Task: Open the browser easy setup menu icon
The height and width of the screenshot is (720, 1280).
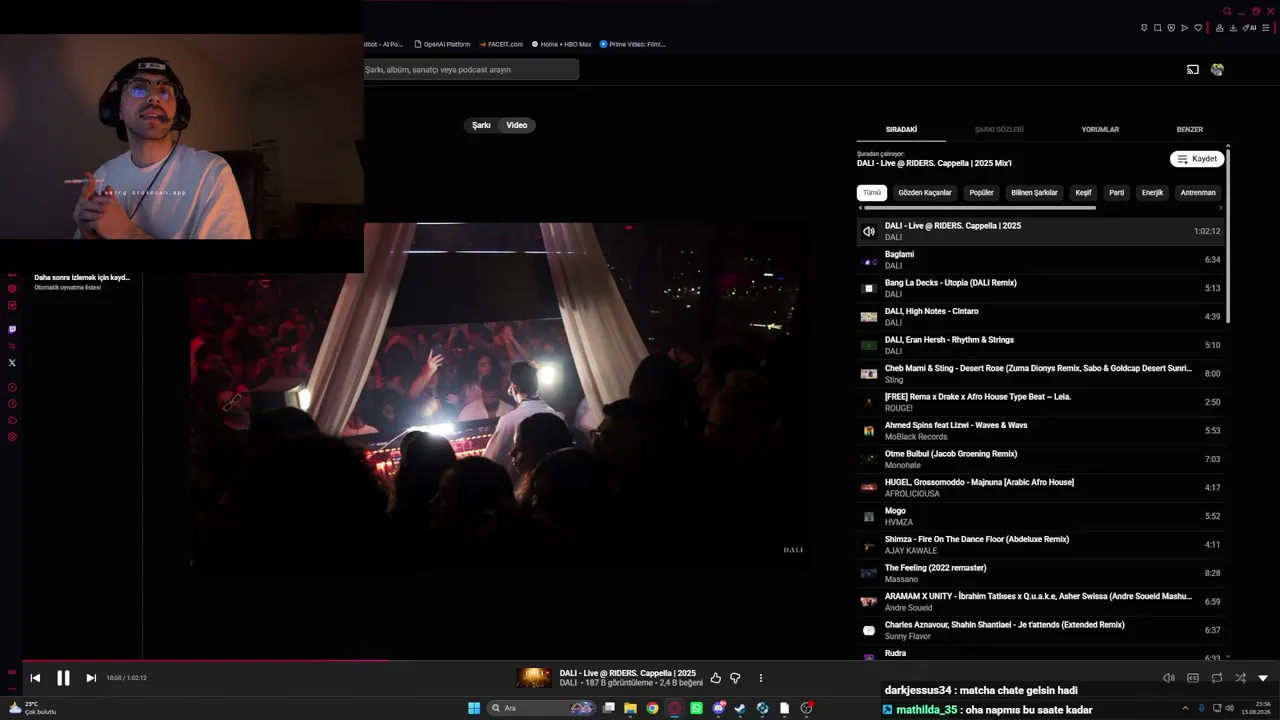Action: (1266, 28)
